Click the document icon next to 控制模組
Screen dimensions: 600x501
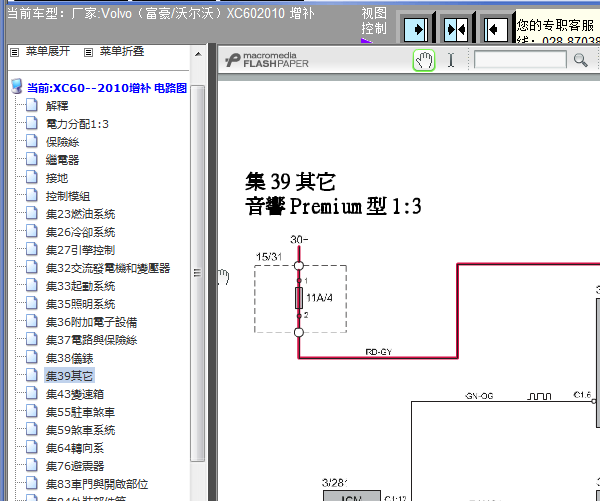point(32,195)
